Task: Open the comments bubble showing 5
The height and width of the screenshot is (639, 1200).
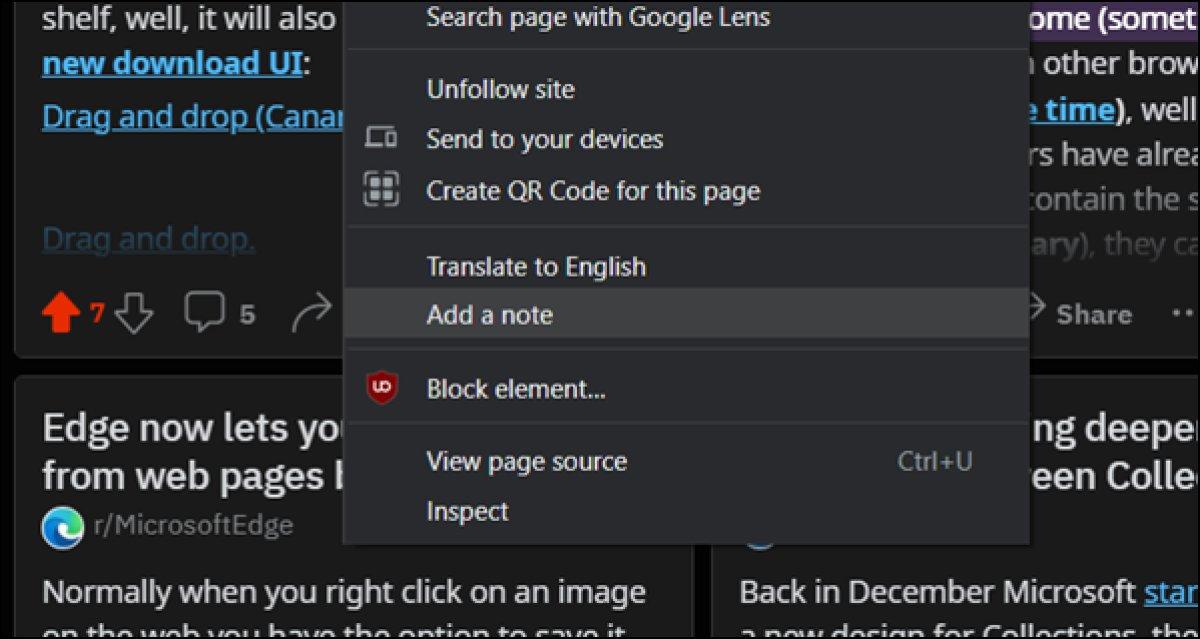Action: coord(205,314)
